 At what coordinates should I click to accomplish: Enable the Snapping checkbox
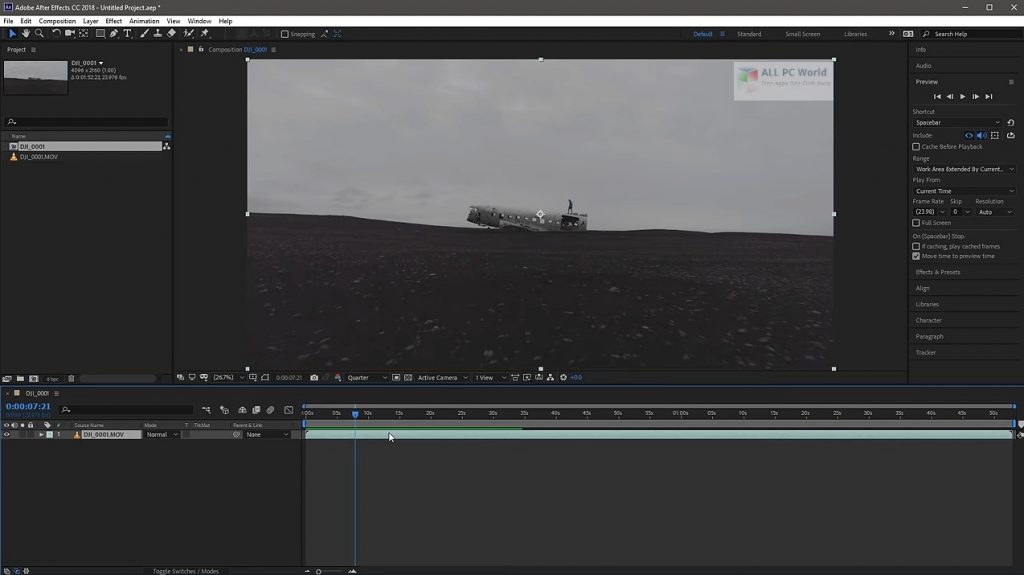pyautogui.click(x=285, y=34)
